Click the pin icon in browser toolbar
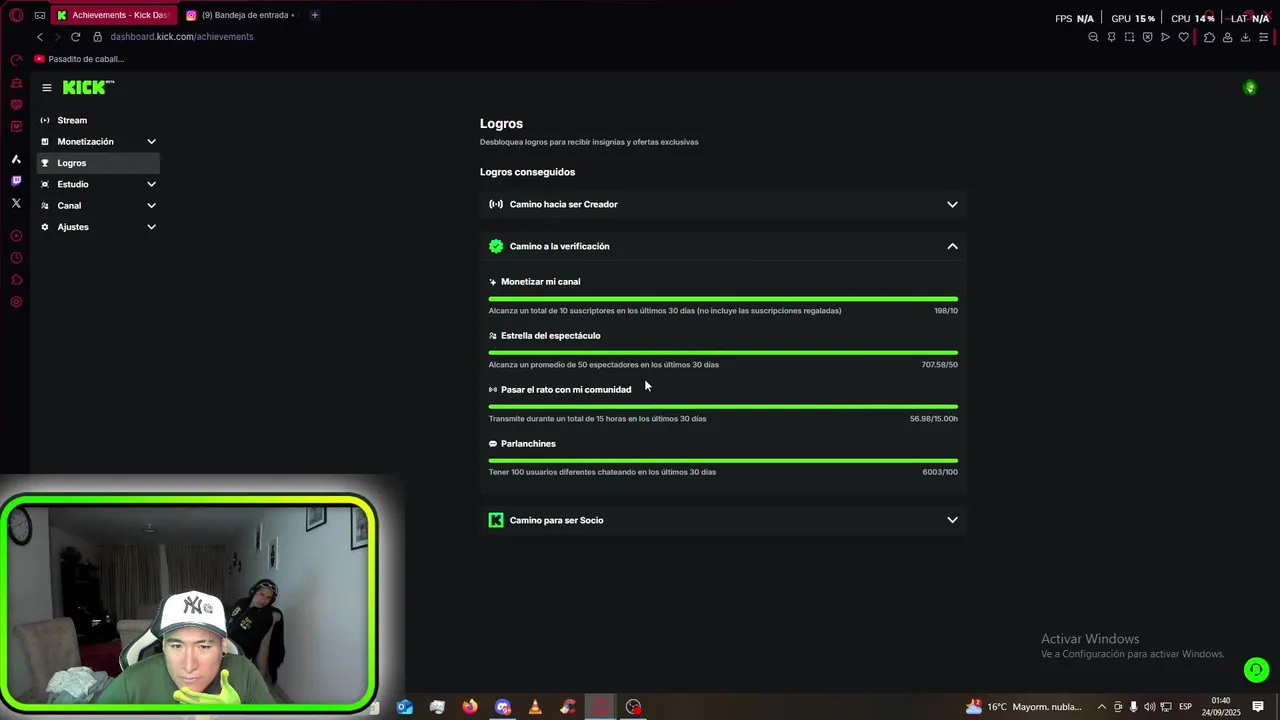This screenshot has height=720, width=1280. (x=1111, y=37)
